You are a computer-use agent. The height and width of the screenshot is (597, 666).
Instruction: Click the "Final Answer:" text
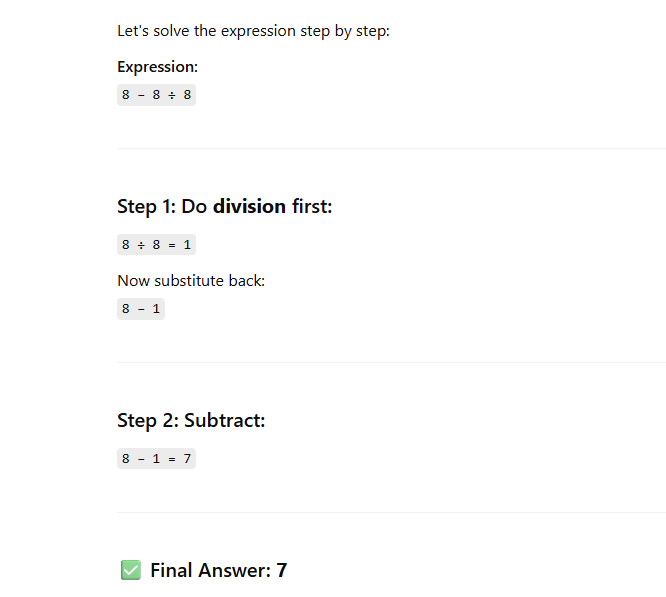[210, 571]
